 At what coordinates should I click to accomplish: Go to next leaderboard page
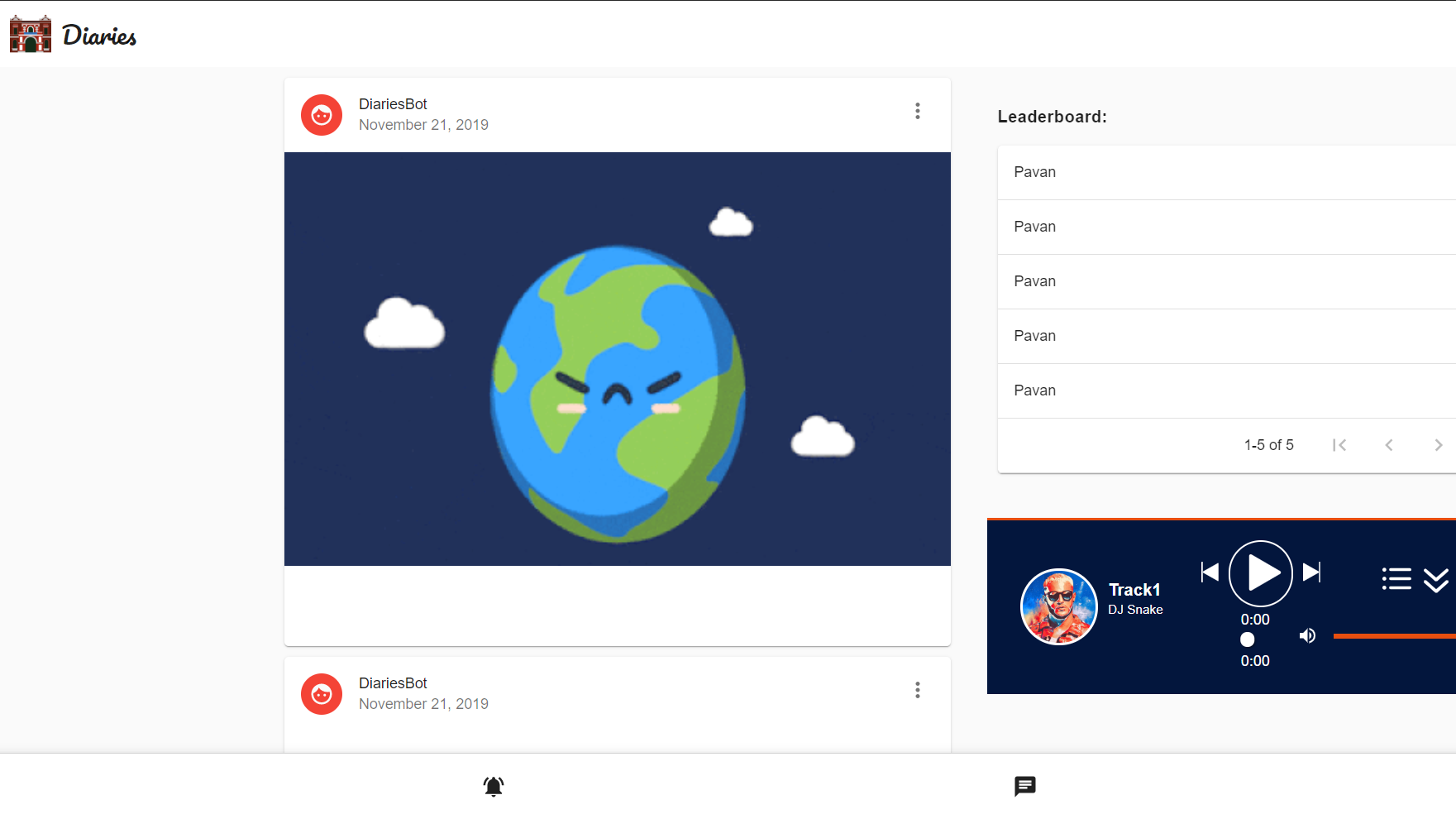click(1439, 445)
